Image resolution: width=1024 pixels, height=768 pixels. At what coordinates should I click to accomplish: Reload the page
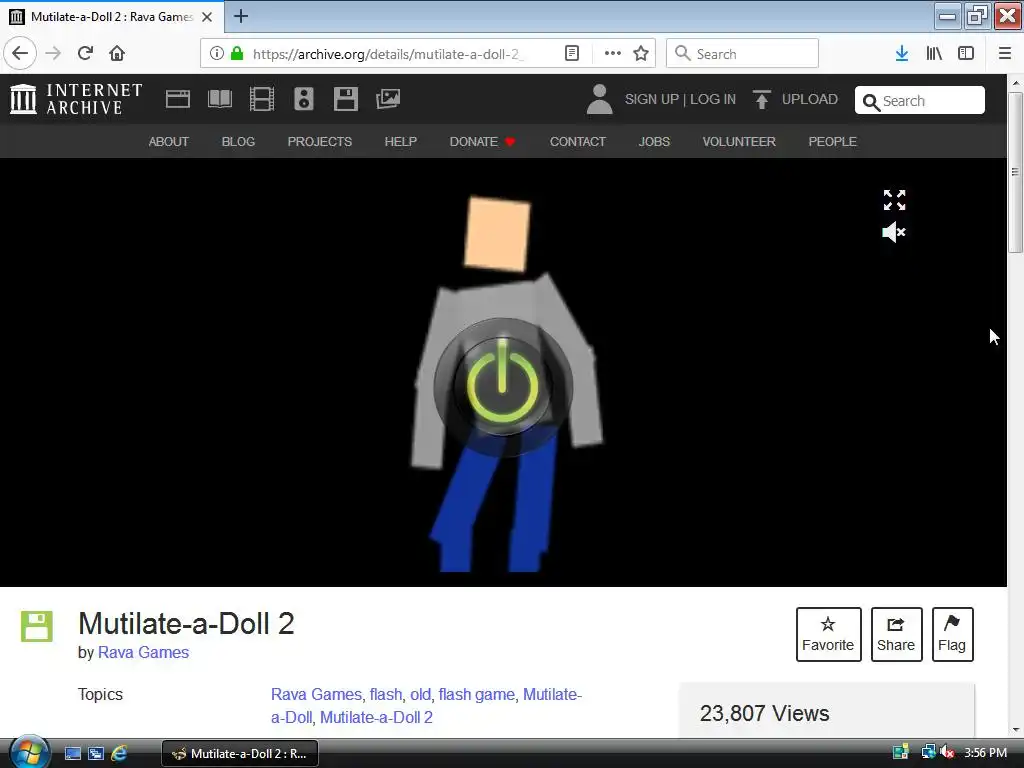point(85,54)
